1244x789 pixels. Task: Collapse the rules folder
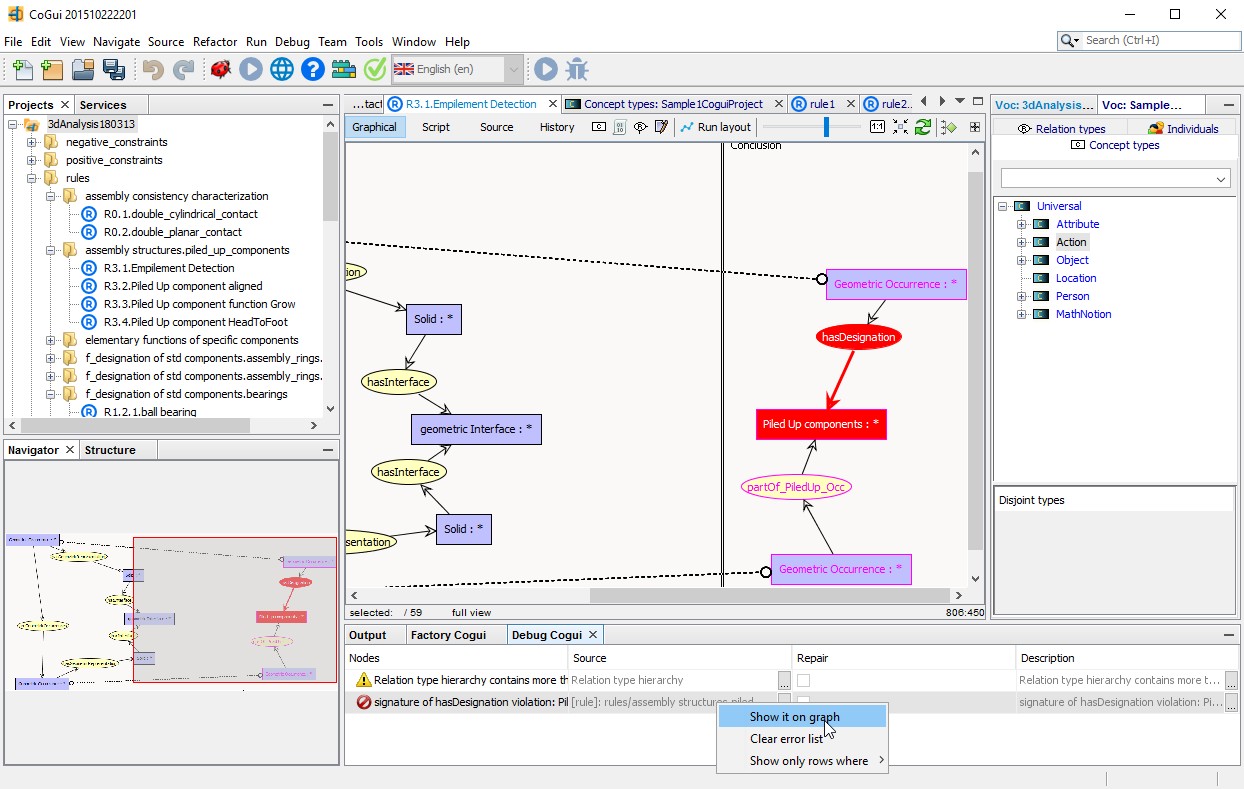click(32, 178)
